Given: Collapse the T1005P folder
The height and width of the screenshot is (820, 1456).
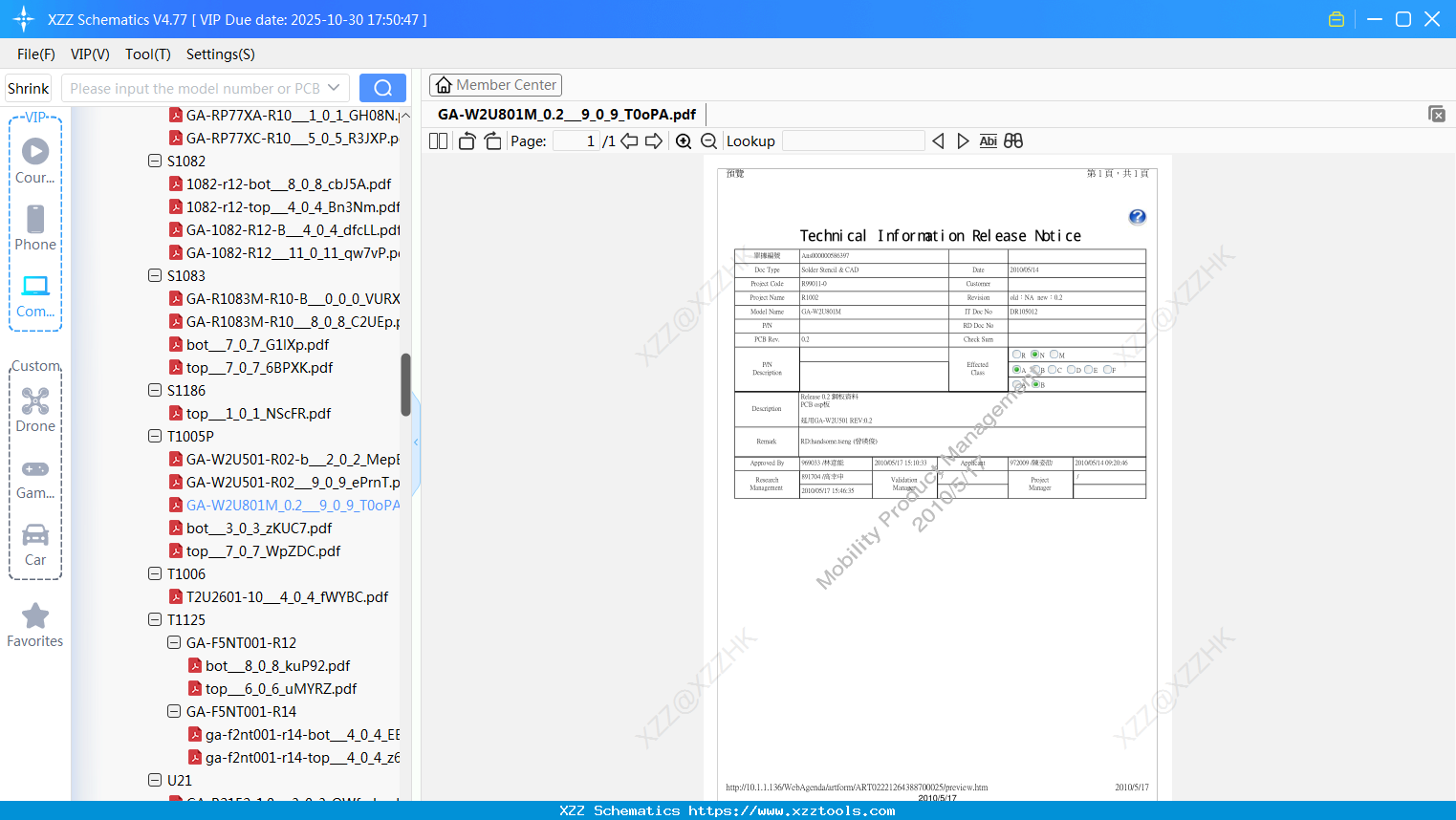Looking at the screenshot, I should 155,436.
